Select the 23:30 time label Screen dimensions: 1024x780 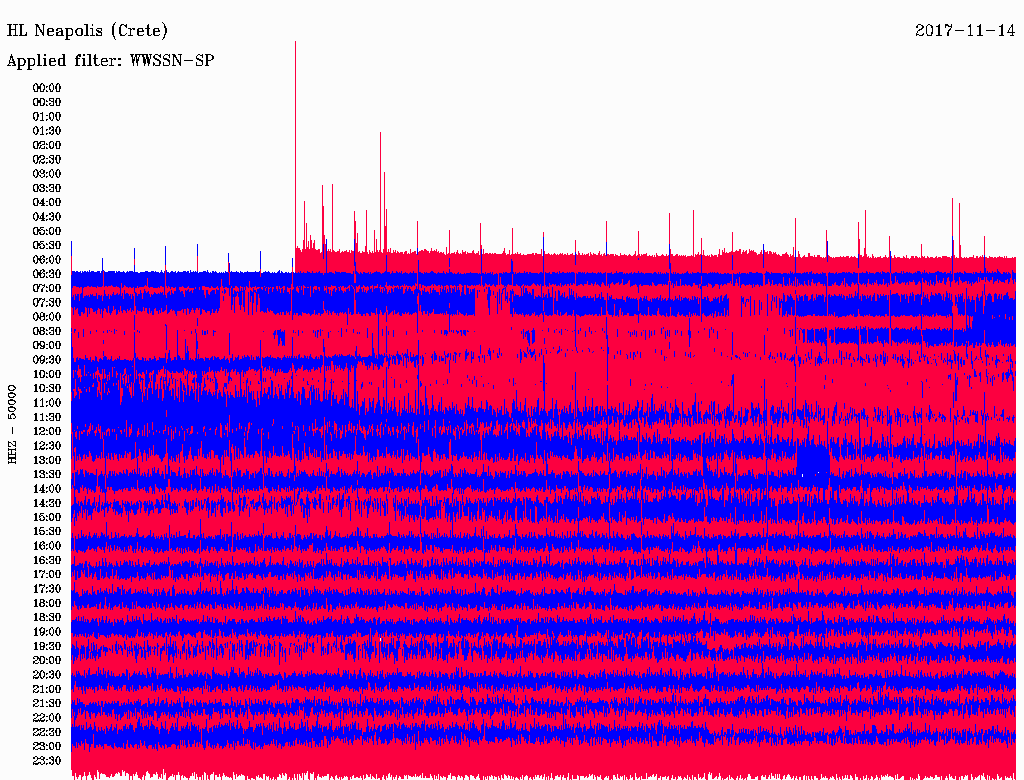[x=47, y=761]
